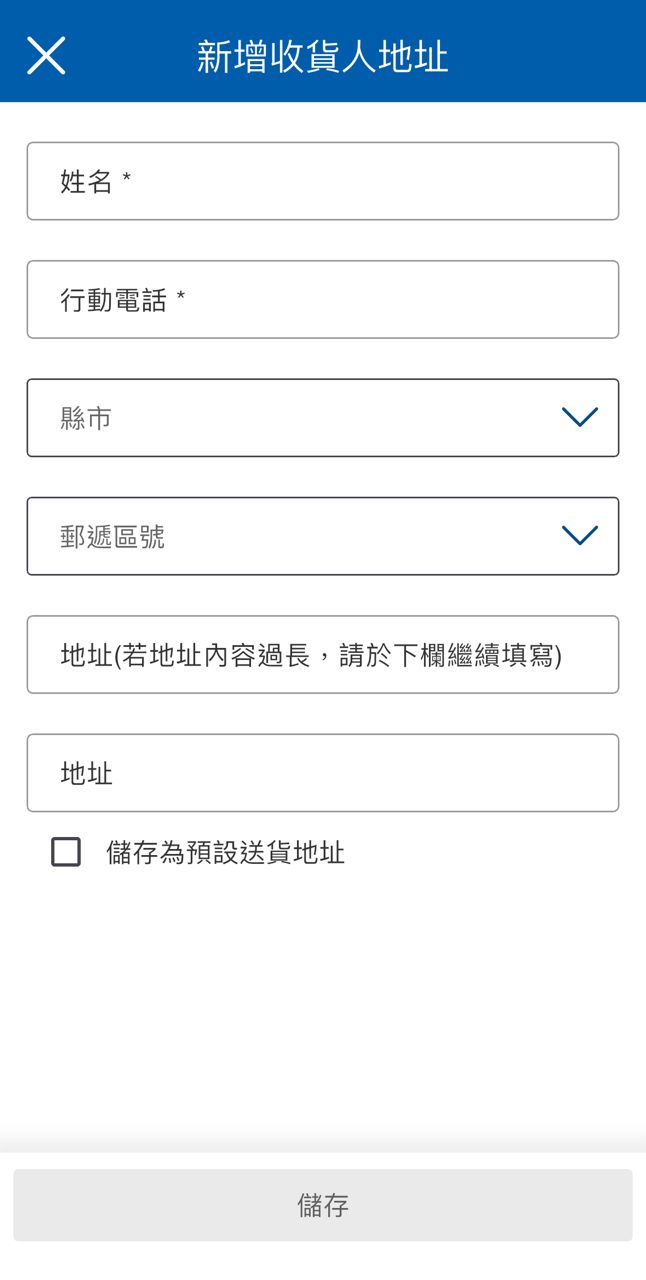Click the 新增收貨人地址 header title
Image resolution: width=646 pixels, height=1280 pixels.
[322, 56]
